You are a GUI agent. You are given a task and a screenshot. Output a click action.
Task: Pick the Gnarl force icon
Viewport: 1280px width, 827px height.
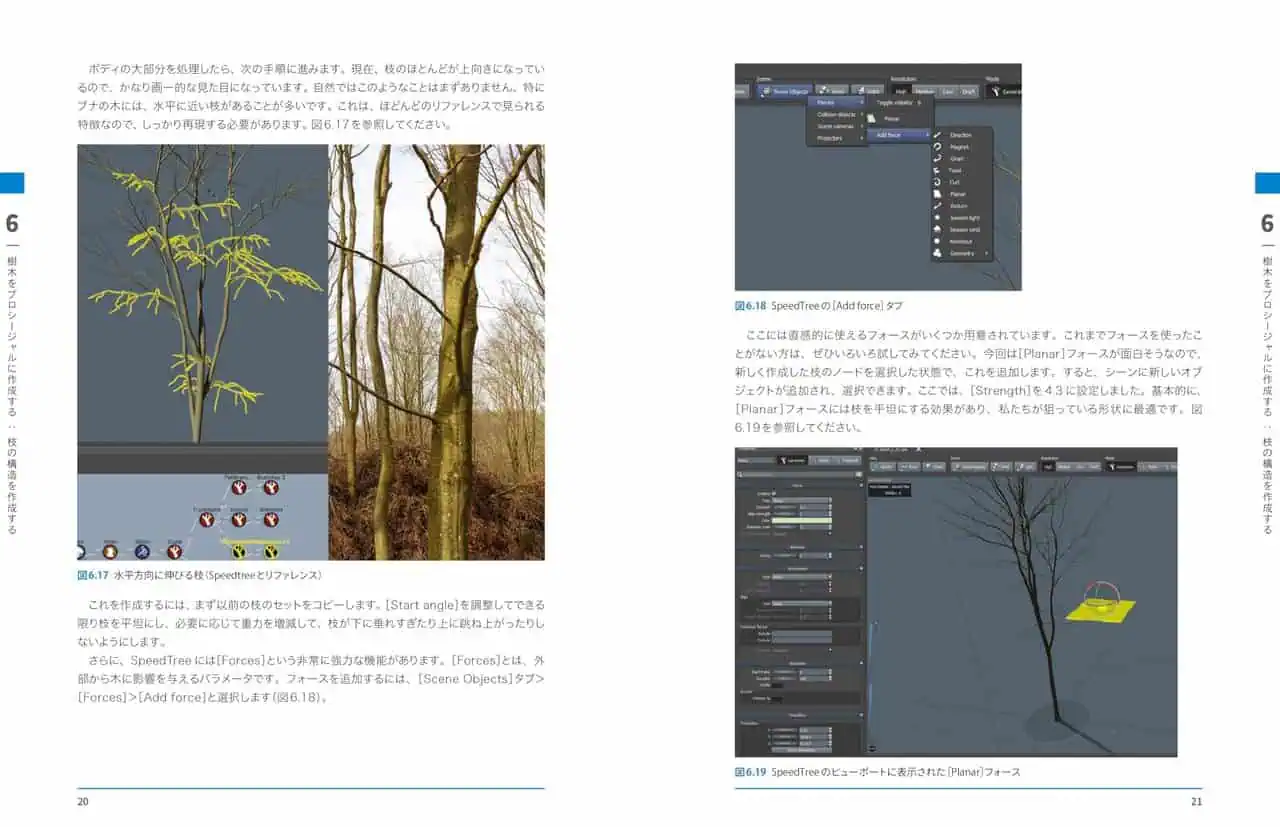pyautogui.click(x=937, y=158)
